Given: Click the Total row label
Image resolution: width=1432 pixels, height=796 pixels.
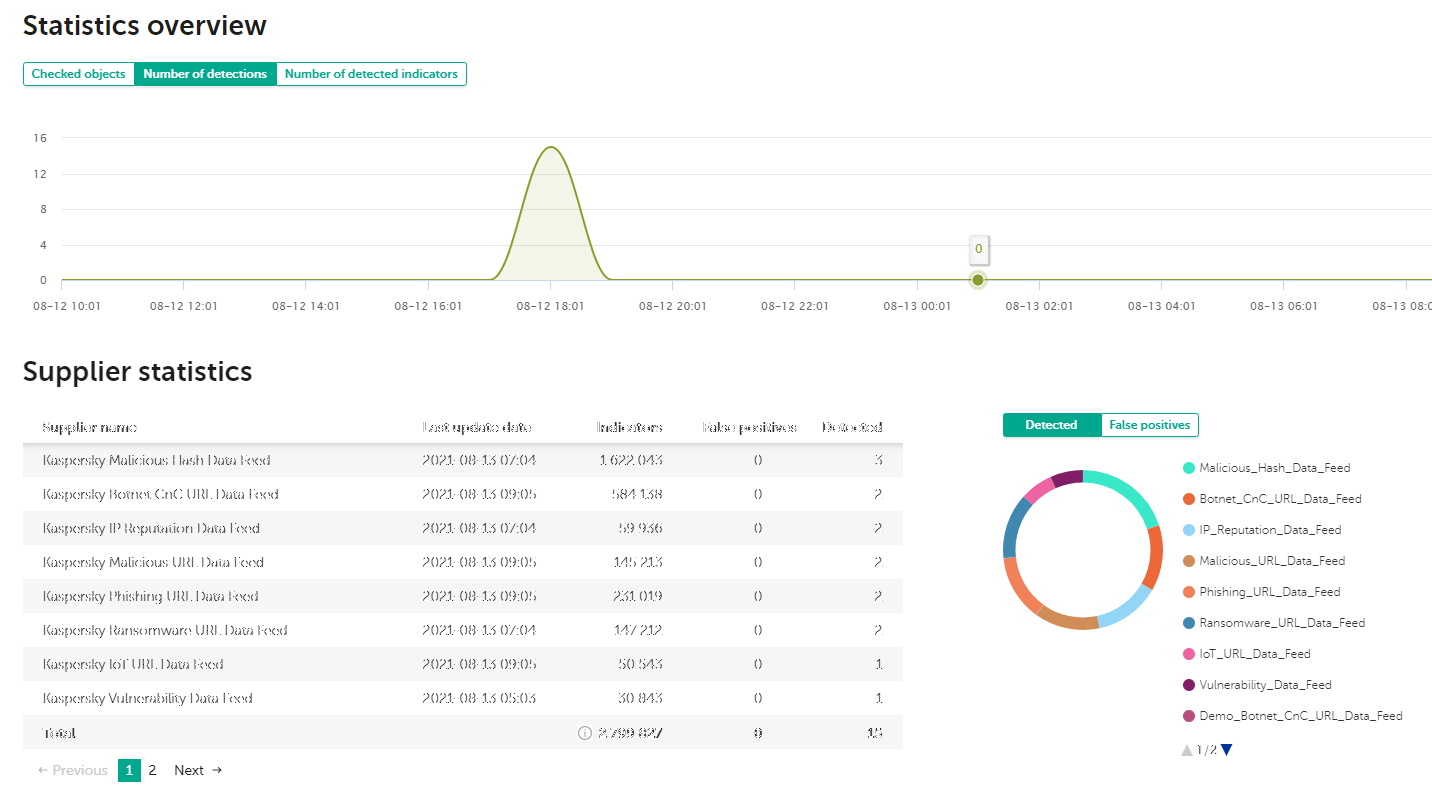Looking at the screenshot, I should click(x=59, y=733).
